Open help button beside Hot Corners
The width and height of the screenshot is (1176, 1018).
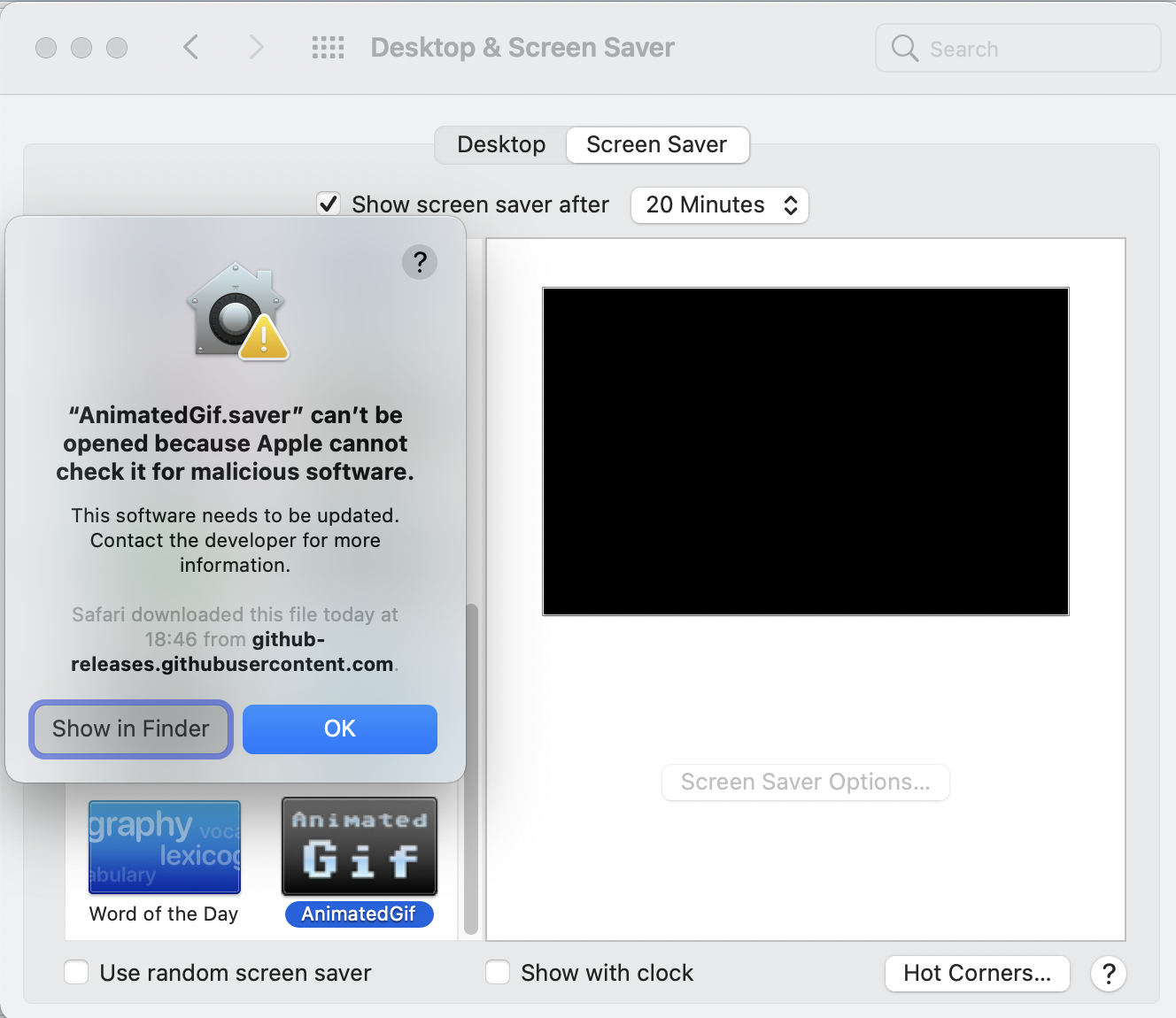(1108, 974)
